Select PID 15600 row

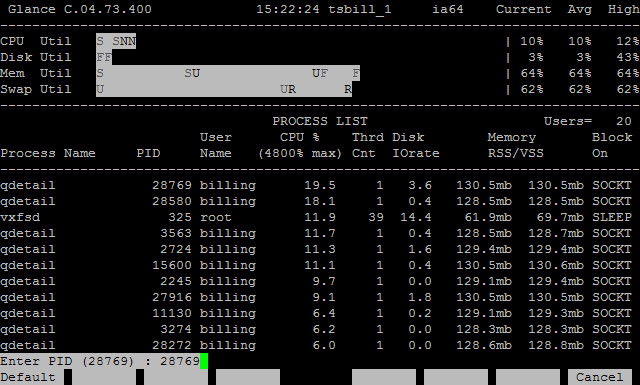click(x=316, y=265)
